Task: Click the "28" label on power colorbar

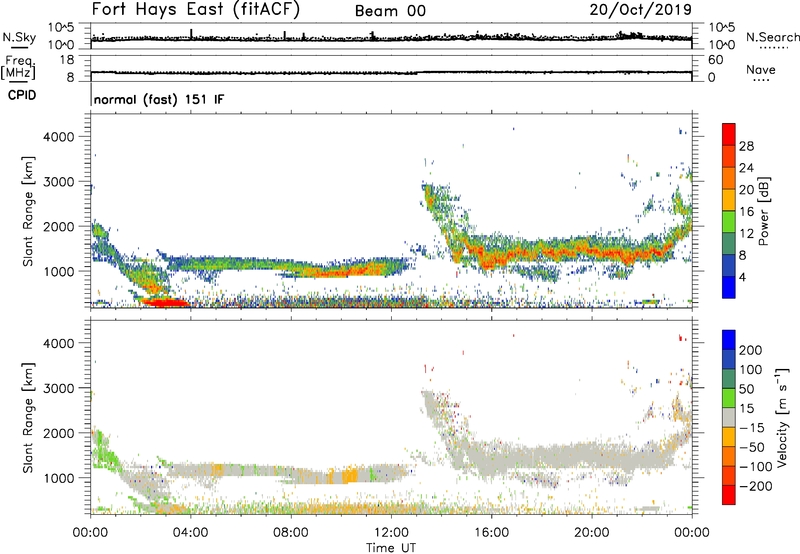Action: pos(746,146)
